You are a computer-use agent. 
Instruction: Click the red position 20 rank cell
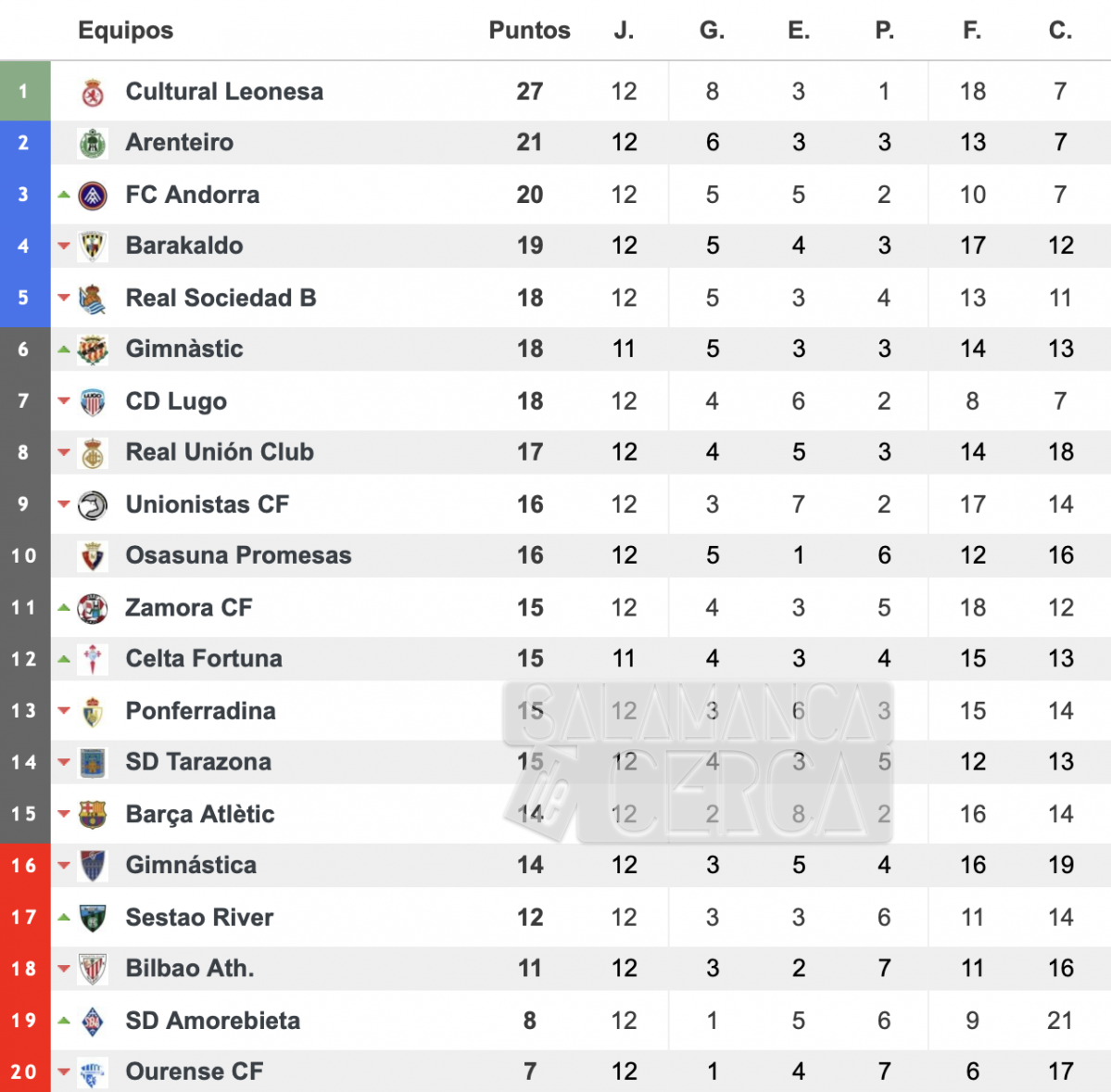[x=25, y=1072]
